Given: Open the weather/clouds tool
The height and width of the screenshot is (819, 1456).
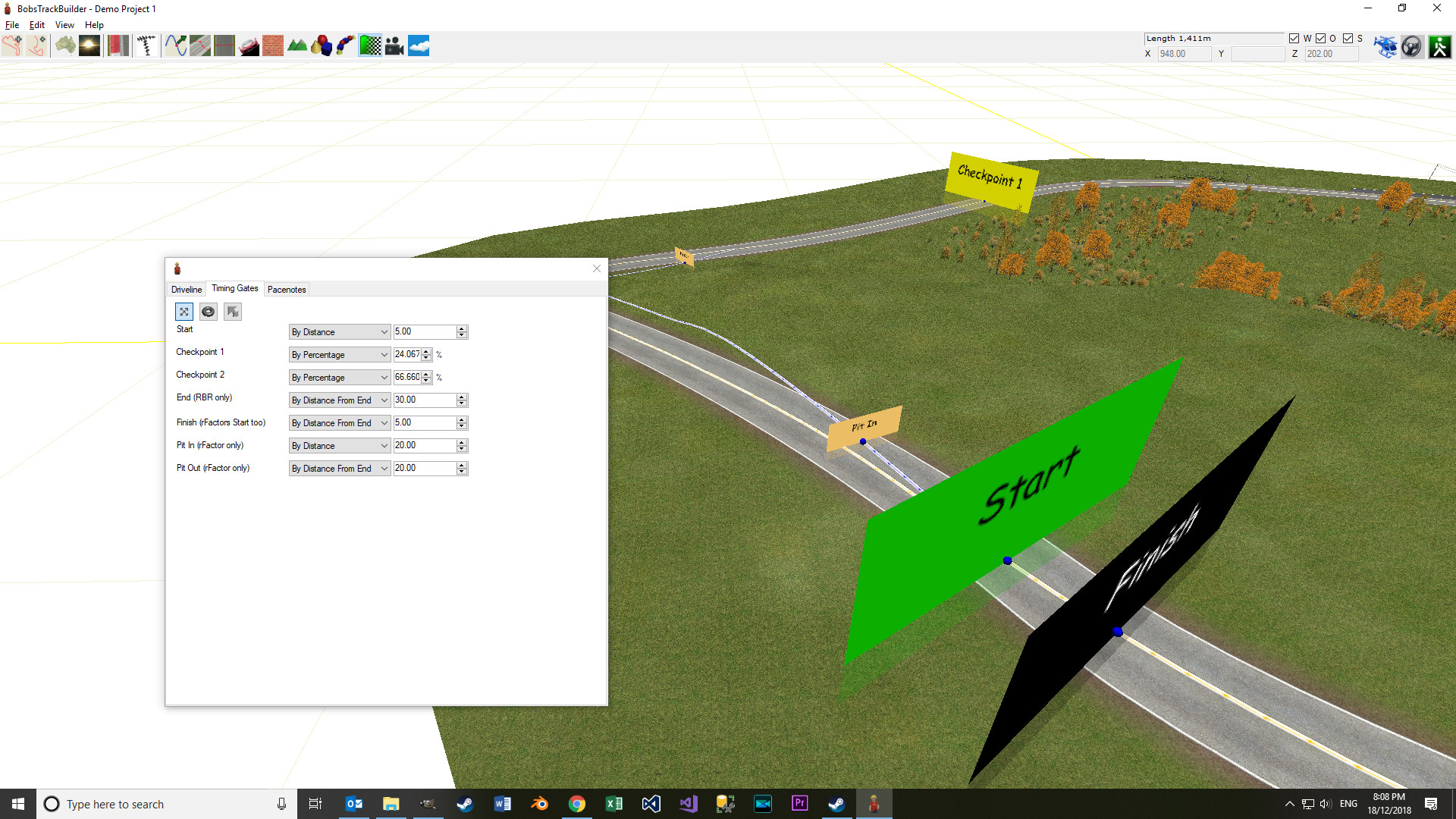Looking at the screenshot, I should [419, 45].
